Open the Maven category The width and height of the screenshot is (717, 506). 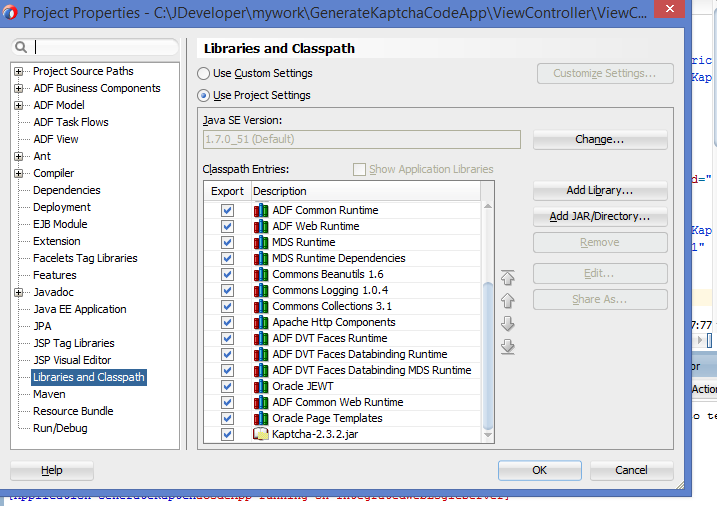pos(49,394)
